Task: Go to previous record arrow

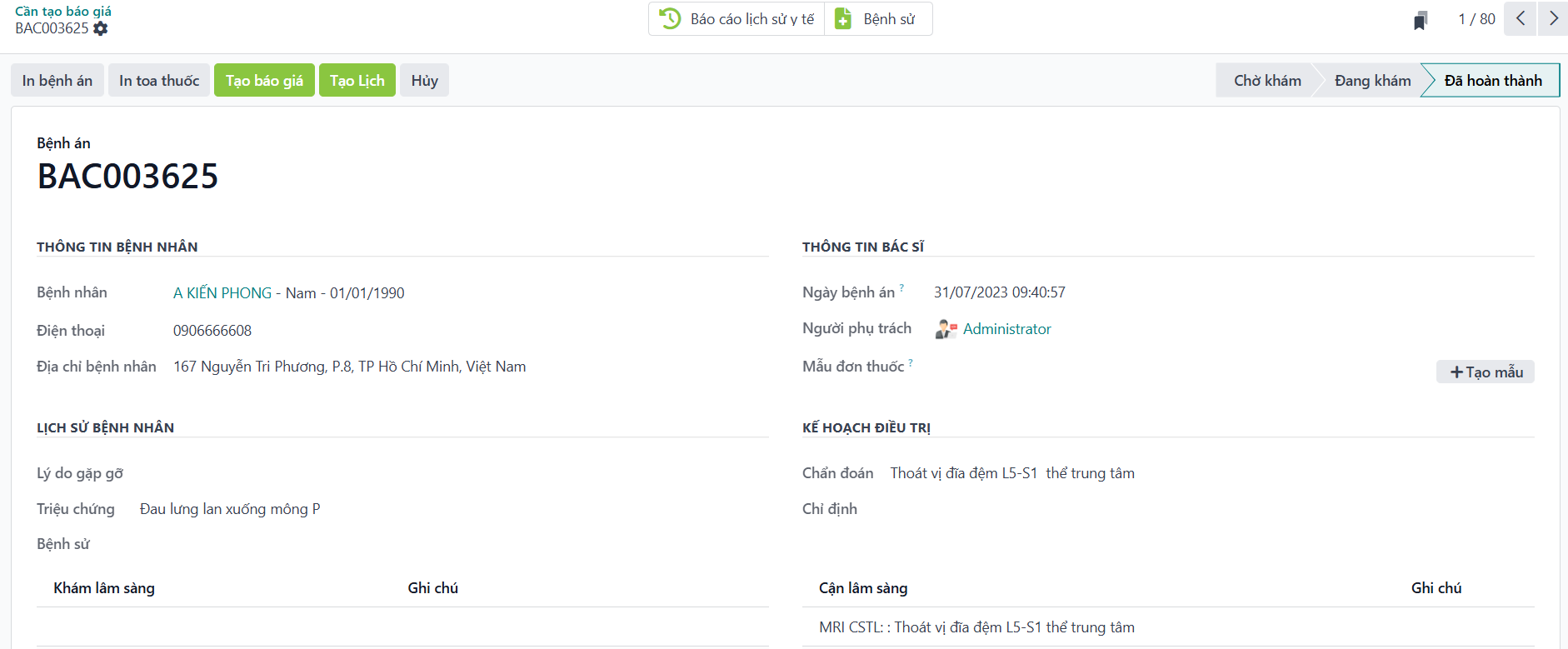Action: point(1521,18)
